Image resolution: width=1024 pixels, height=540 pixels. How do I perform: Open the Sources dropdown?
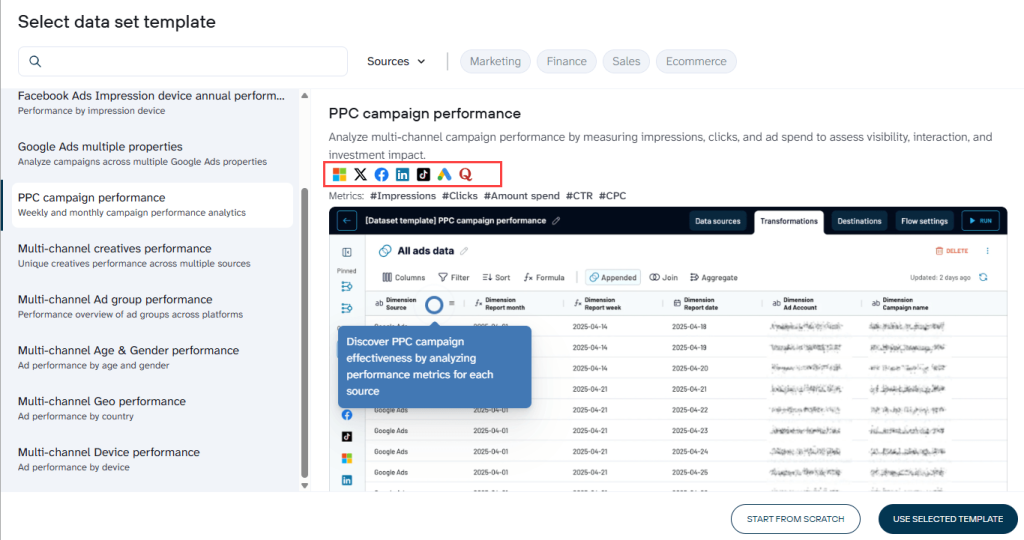click(396, 62)
